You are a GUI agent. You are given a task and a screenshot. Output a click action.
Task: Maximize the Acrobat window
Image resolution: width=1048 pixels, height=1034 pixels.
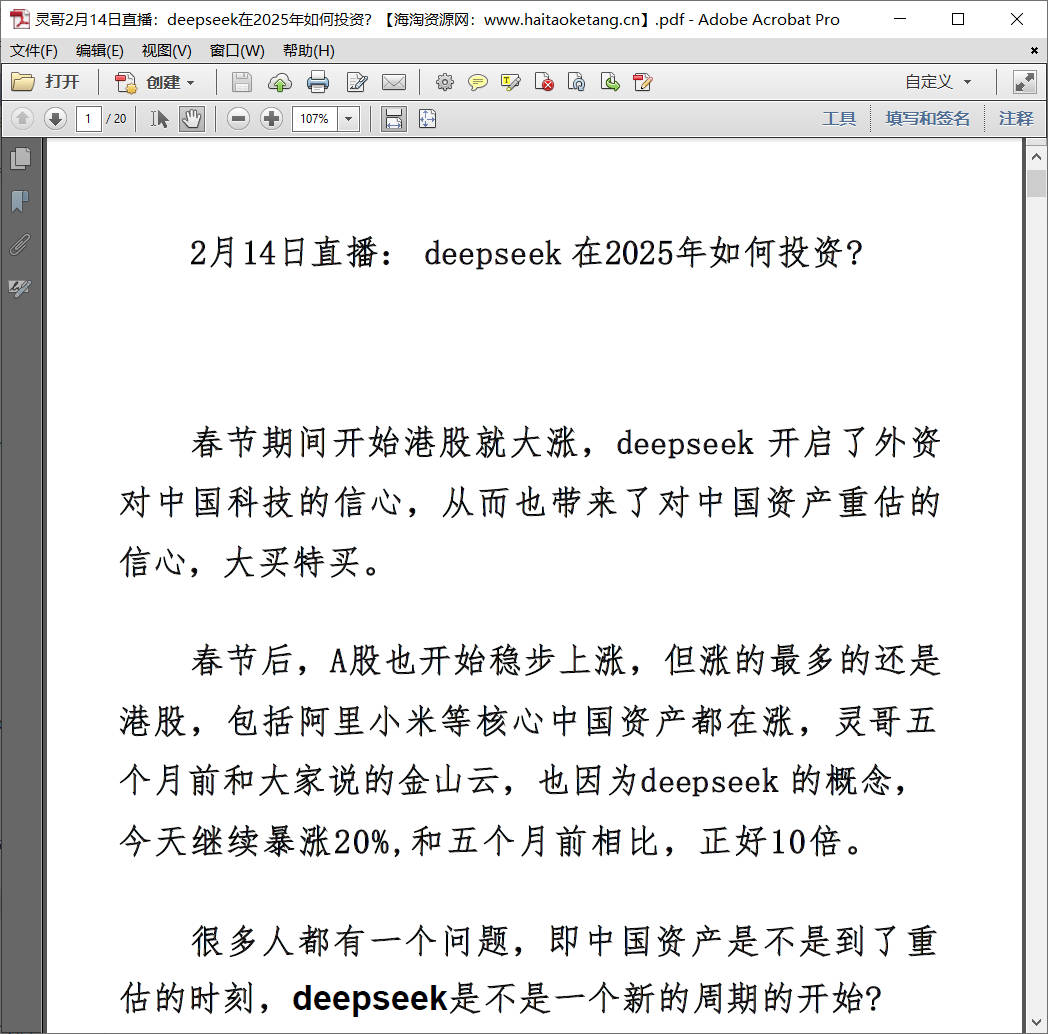(x=958, y=19)
